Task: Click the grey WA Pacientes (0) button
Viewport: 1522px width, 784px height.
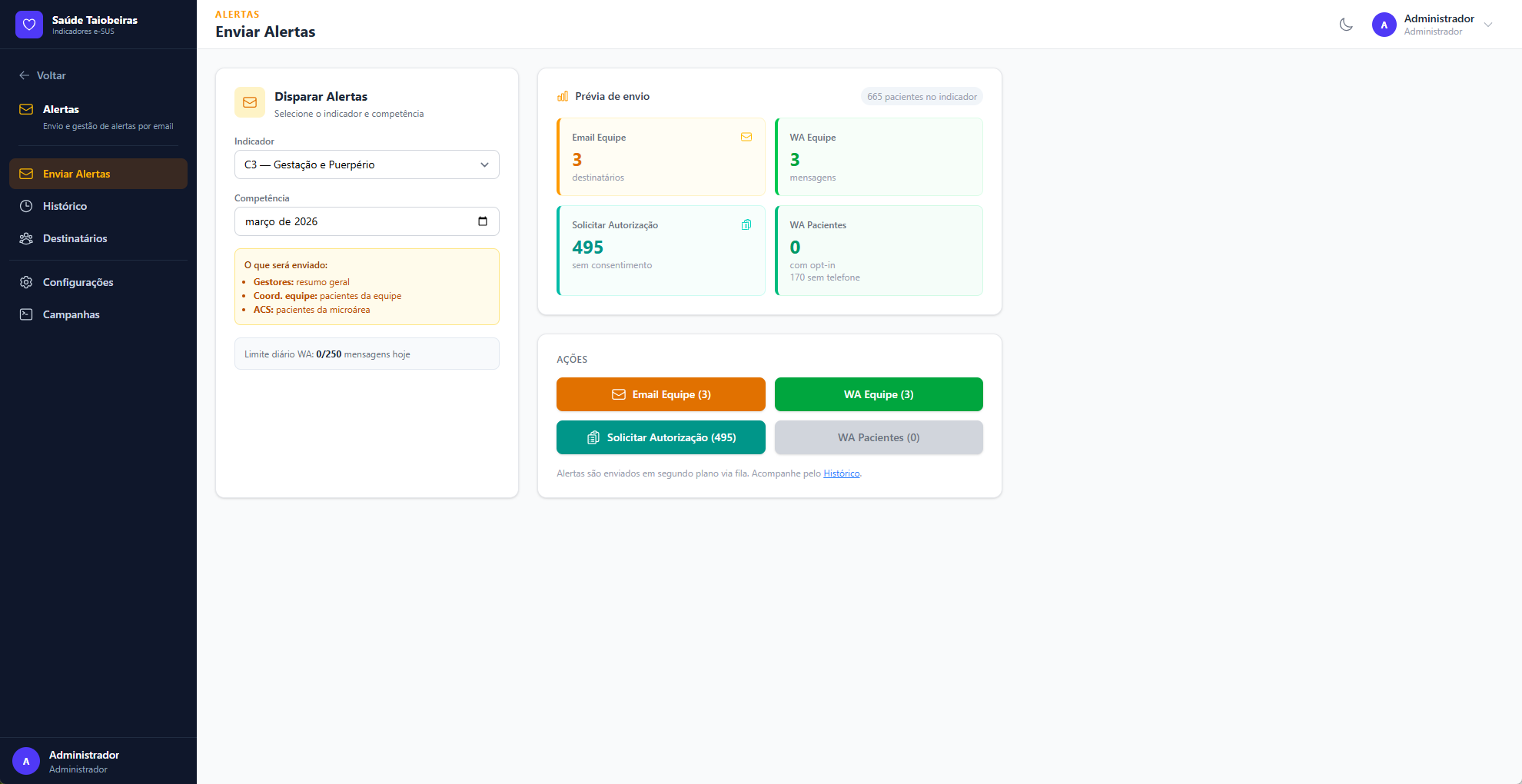Action: click(x=879, y=437)
